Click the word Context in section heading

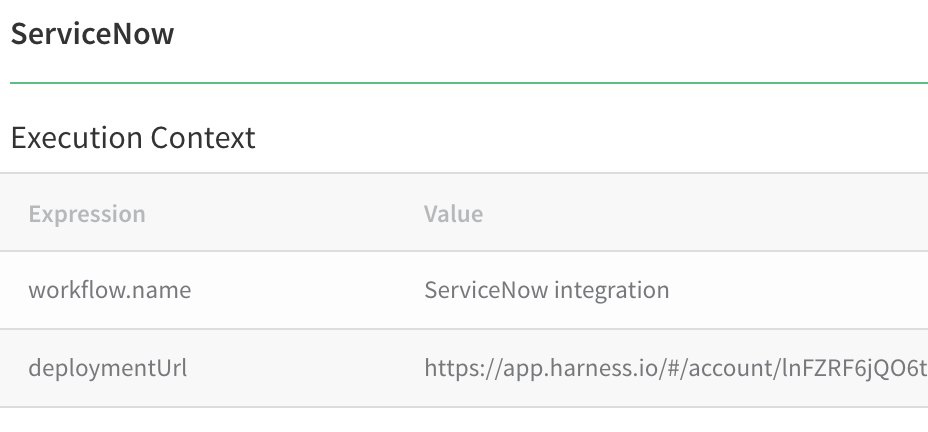coord(203,138)
